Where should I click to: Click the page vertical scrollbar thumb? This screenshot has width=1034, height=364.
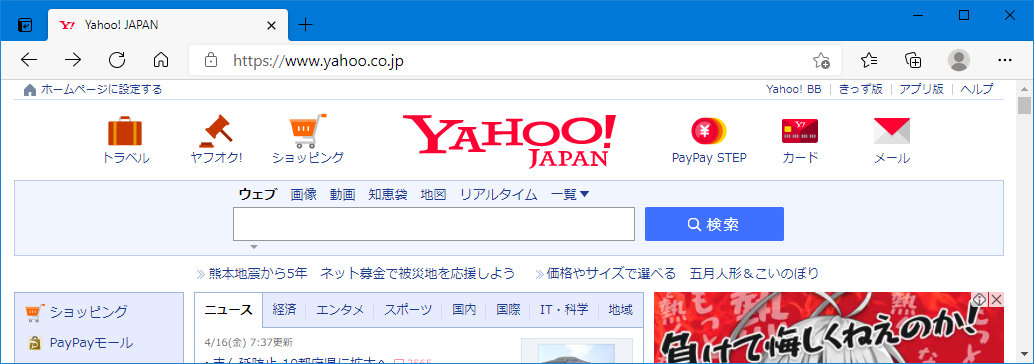point(1024,106)
